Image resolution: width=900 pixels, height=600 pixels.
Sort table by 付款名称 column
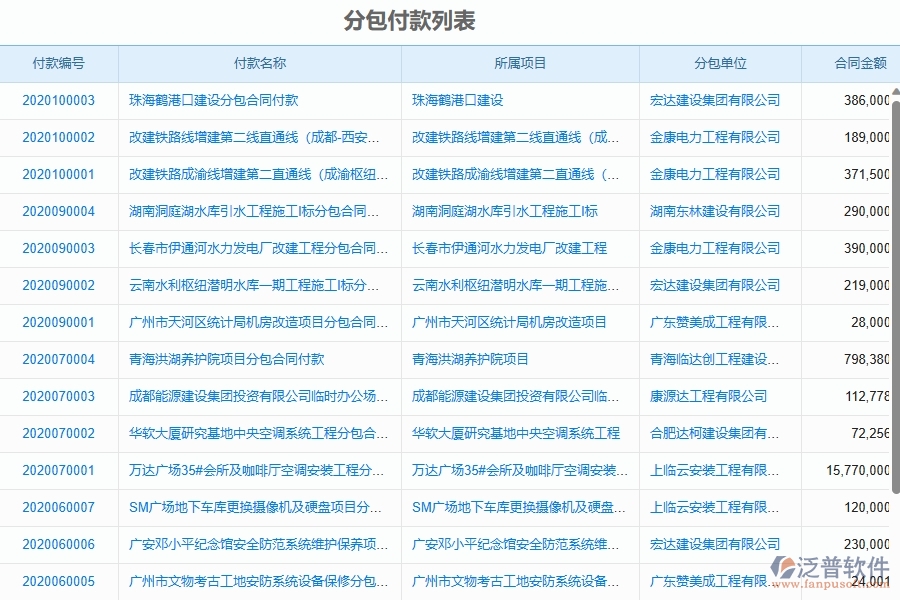[x=258, y=62]
